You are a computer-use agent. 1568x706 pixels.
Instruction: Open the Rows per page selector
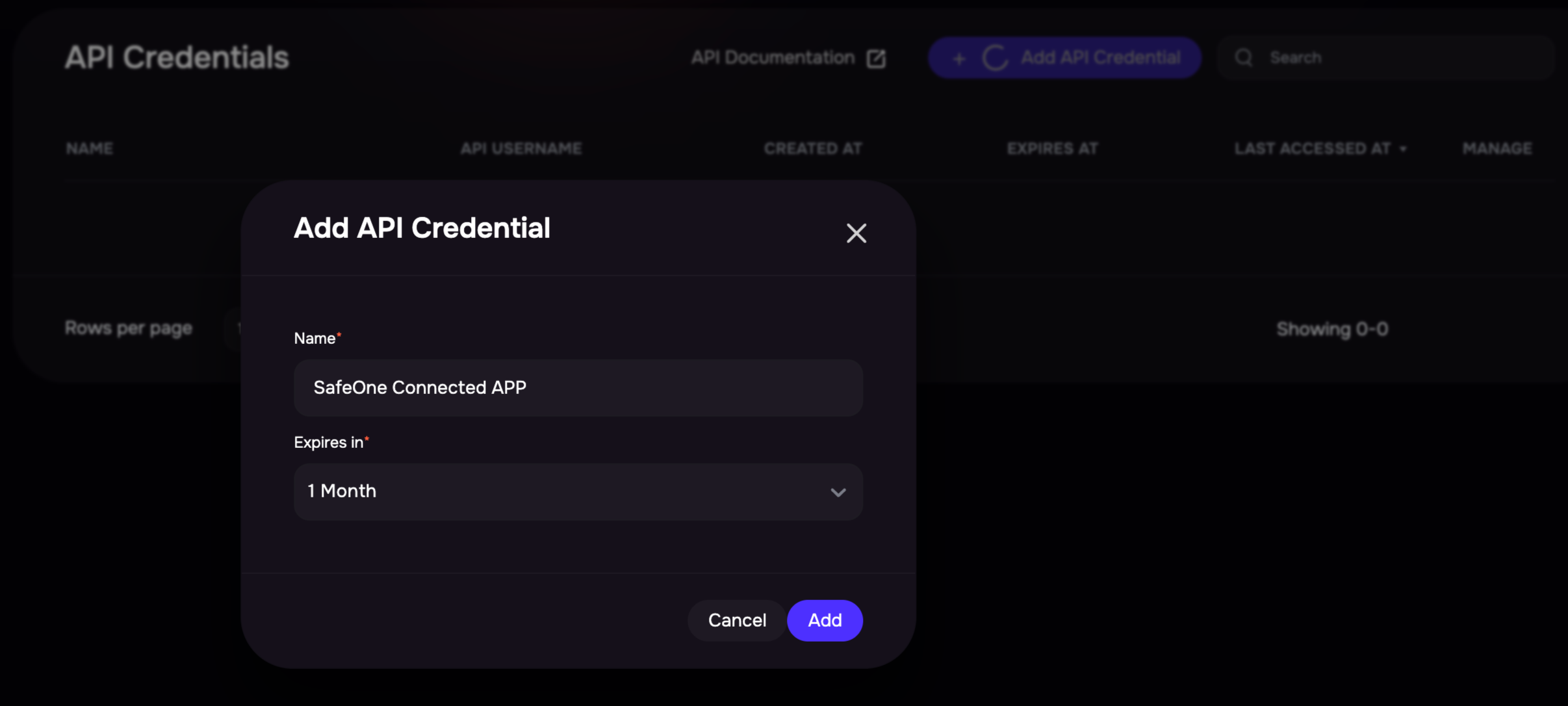233,328
